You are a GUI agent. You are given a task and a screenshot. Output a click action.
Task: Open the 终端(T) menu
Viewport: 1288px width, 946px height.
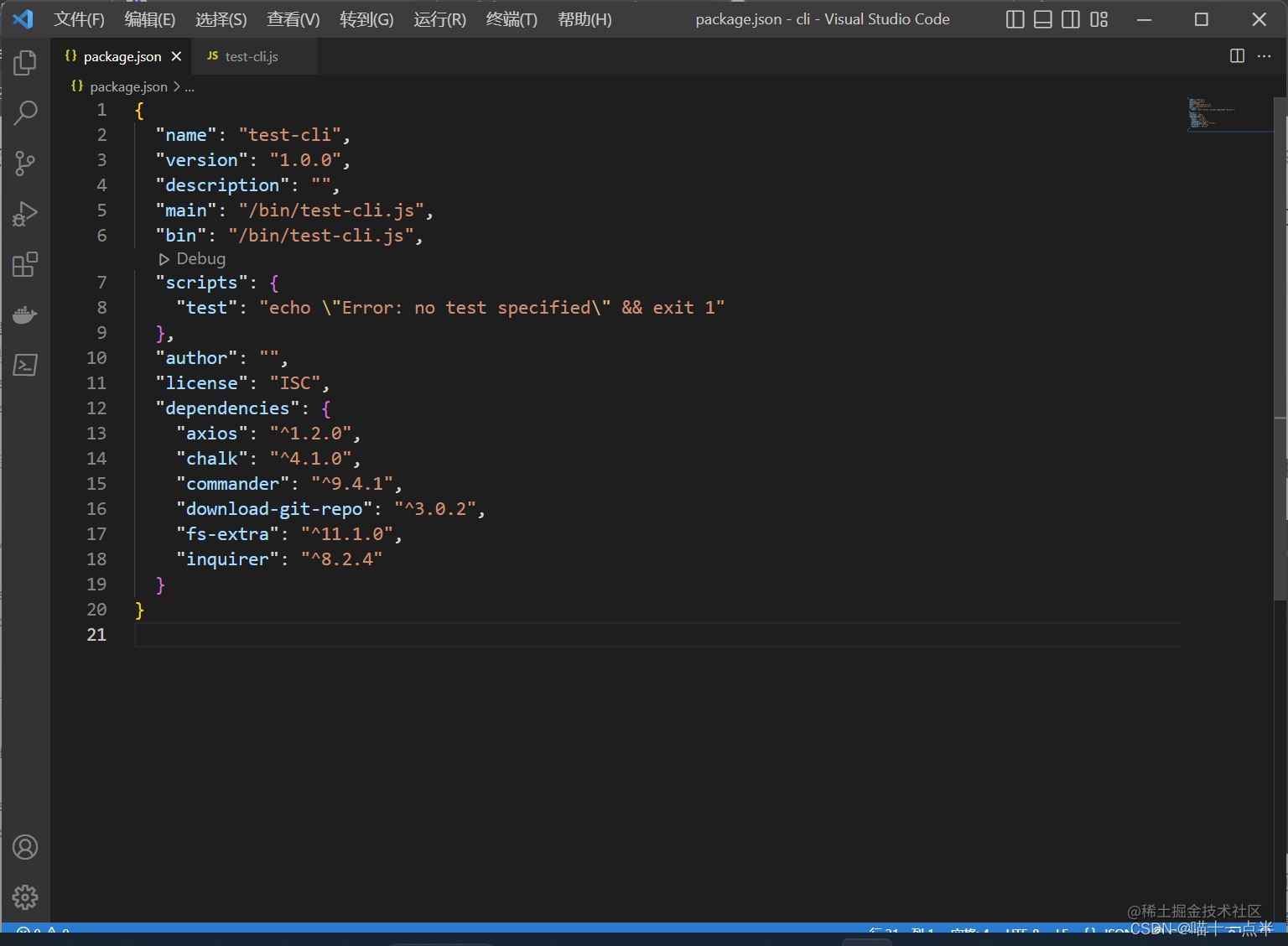[x=512, y=19]
